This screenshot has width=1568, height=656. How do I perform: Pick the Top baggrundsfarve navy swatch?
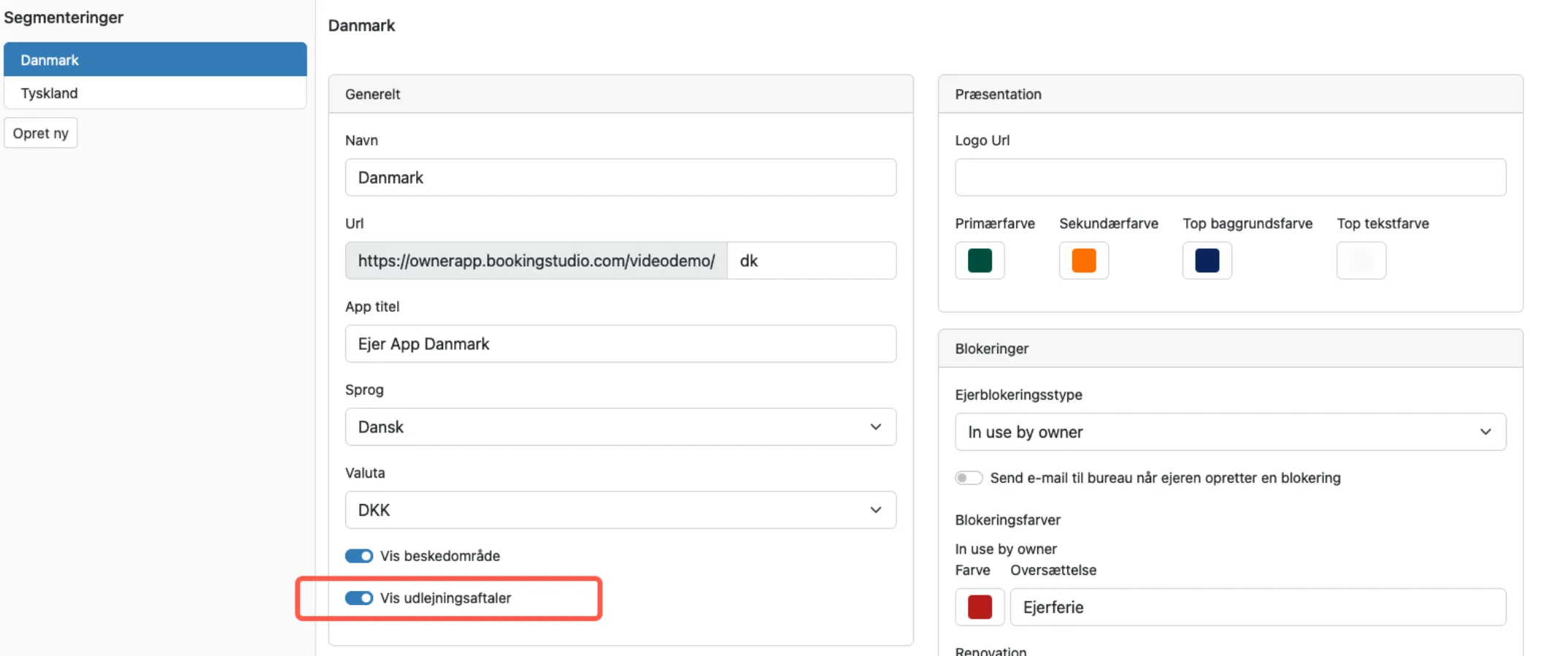tap(1207, 261)
